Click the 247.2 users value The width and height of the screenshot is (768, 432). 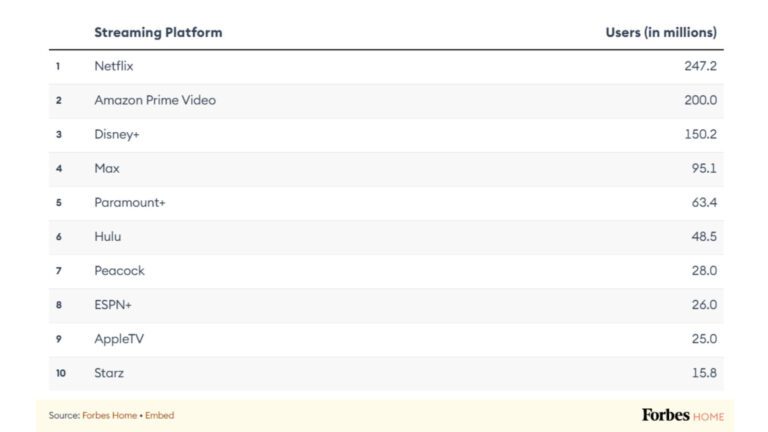(x=700, y=66)
